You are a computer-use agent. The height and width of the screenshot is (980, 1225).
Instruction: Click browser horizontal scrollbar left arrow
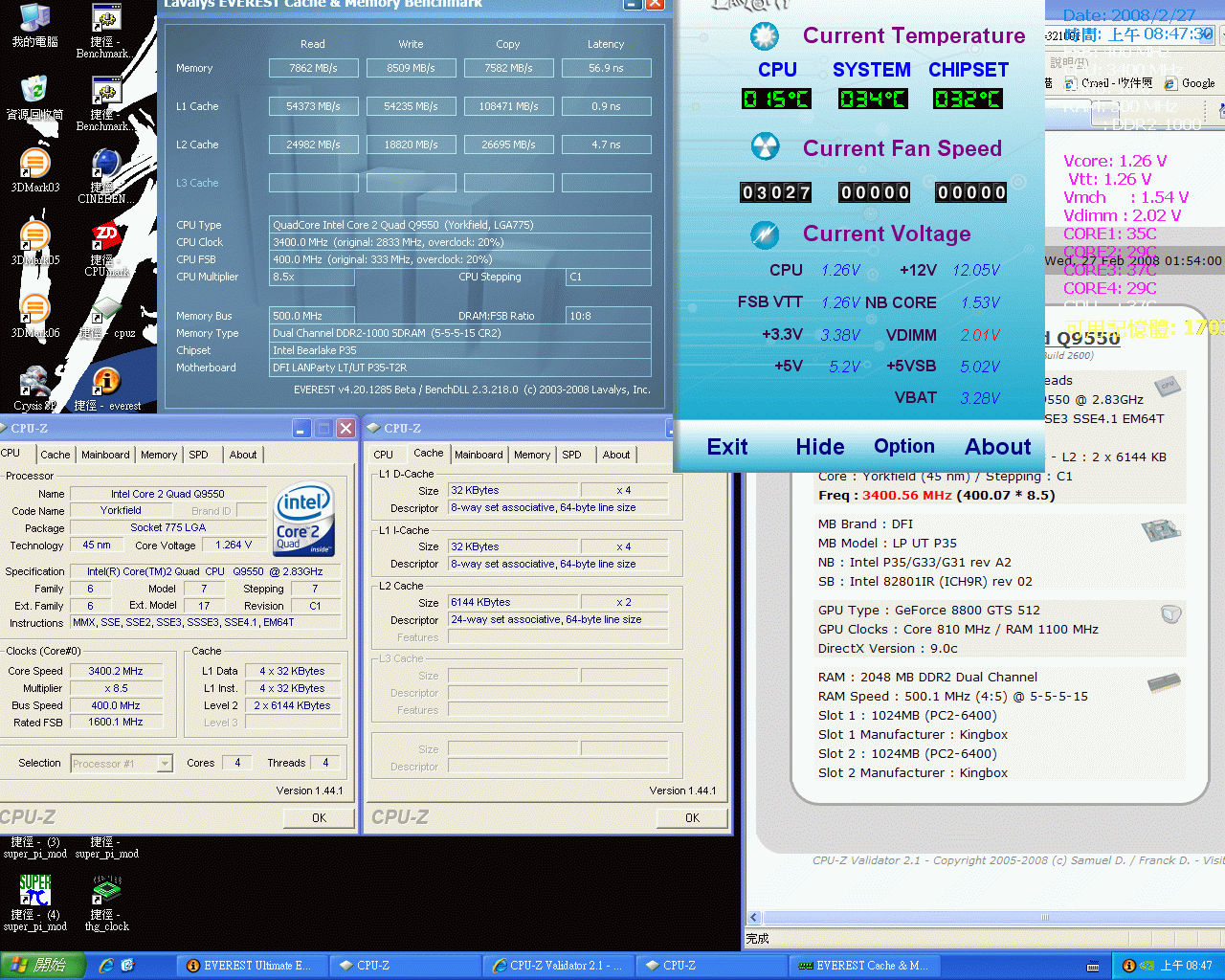pyautogui.click(x=753, y=917)
